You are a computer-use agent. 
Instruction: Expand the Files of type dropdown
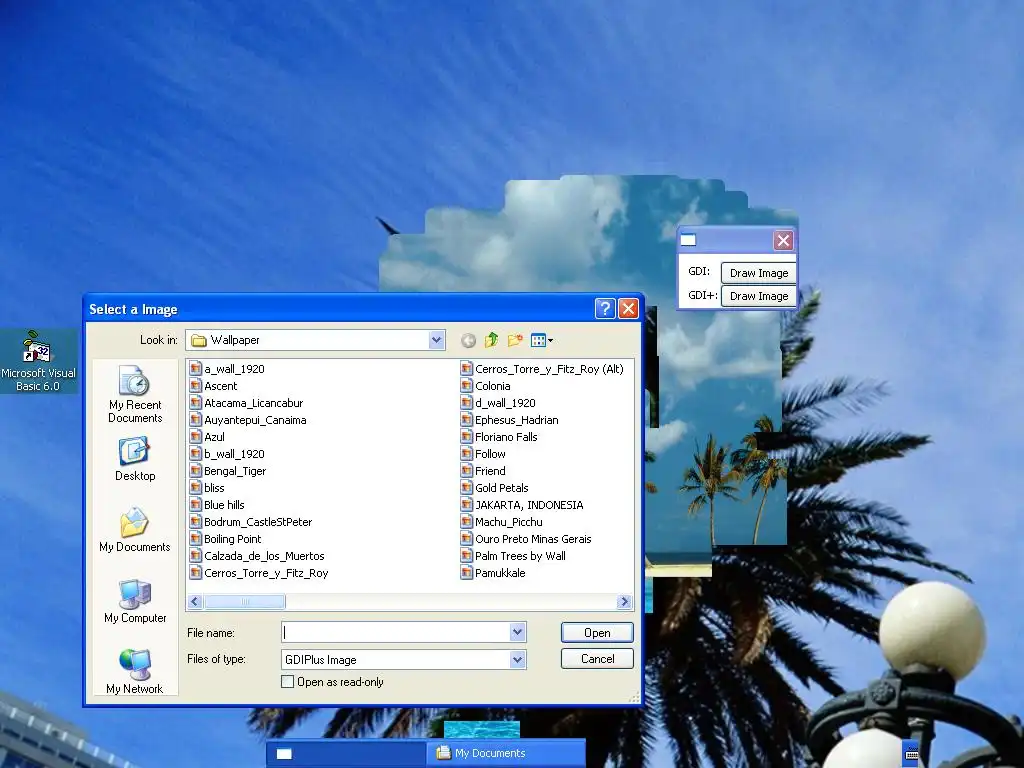[517, 660]
